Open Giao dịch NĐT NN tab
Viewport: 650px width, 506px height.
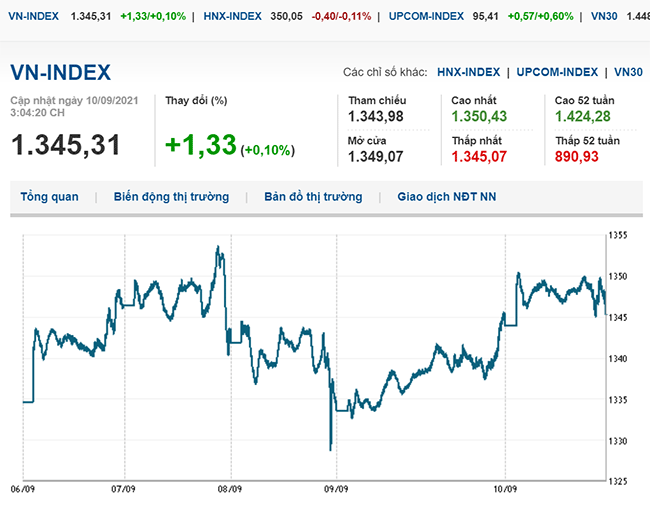(446, 197)
